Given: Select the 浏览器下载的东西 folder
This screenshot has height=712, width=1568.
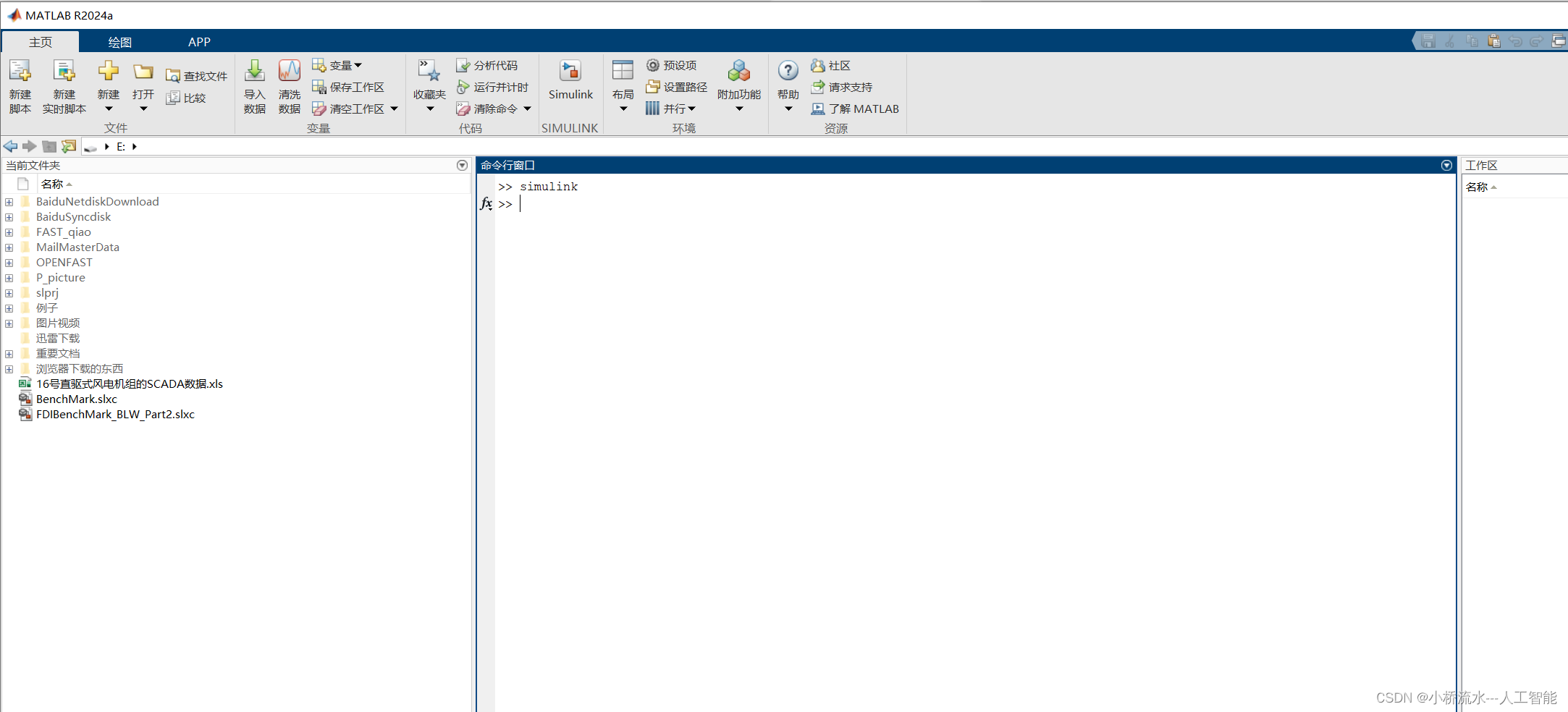Looking at the screenshot, I should (80, 369).
